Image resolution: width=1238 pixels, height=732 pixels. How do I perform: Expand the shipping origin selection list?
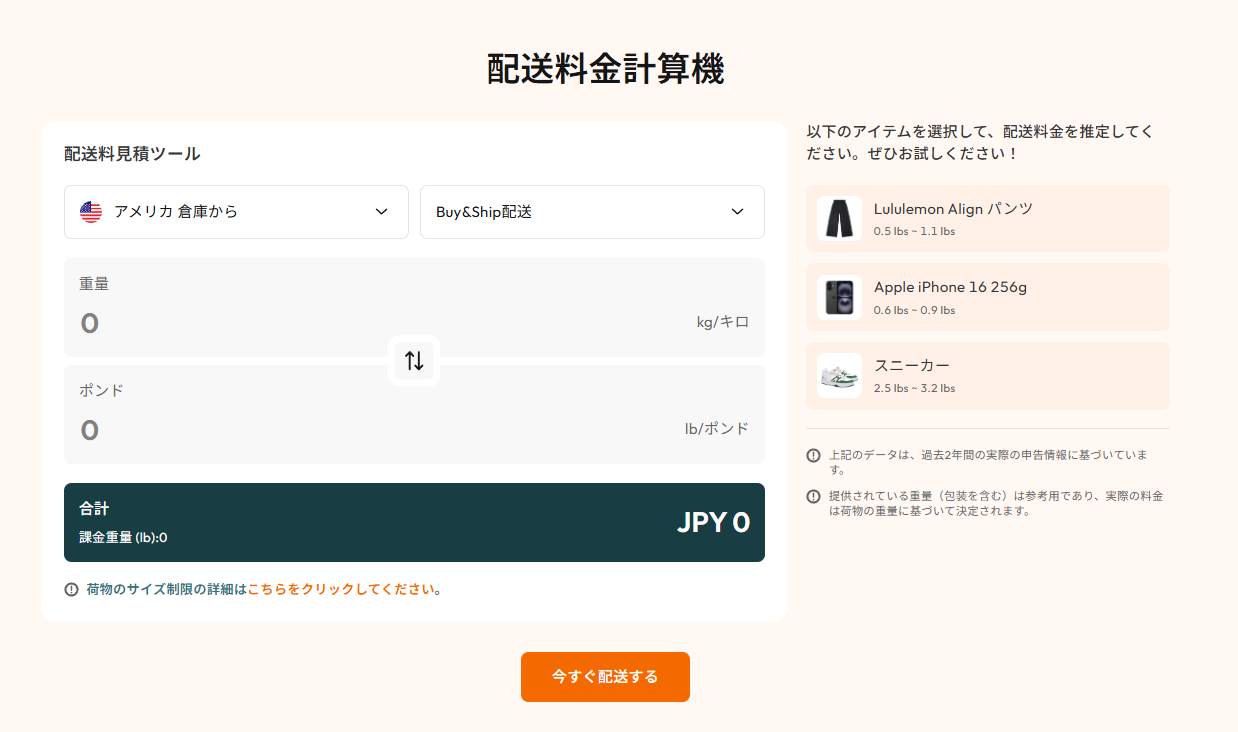click(x=236, y=212)
